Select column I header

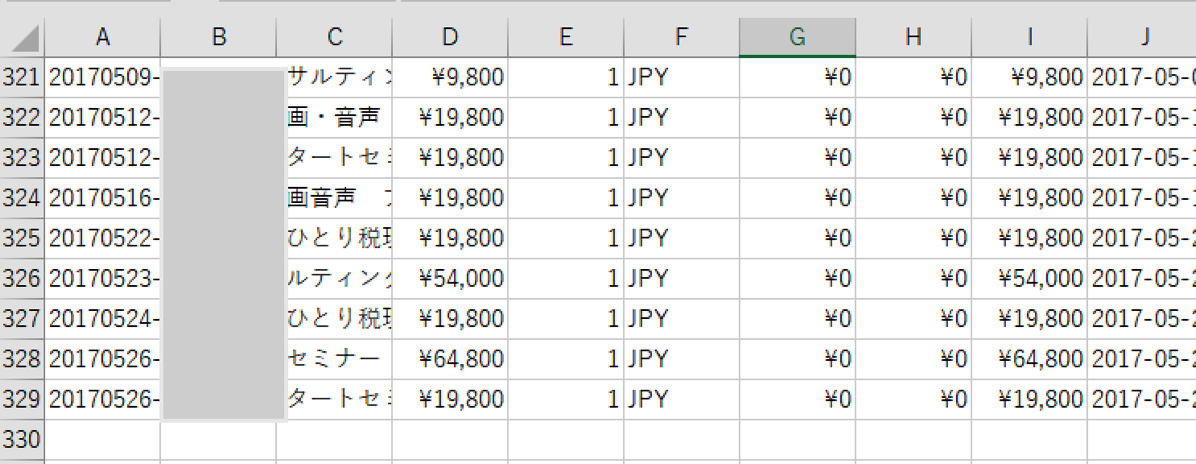click(x=1030, y=37)
